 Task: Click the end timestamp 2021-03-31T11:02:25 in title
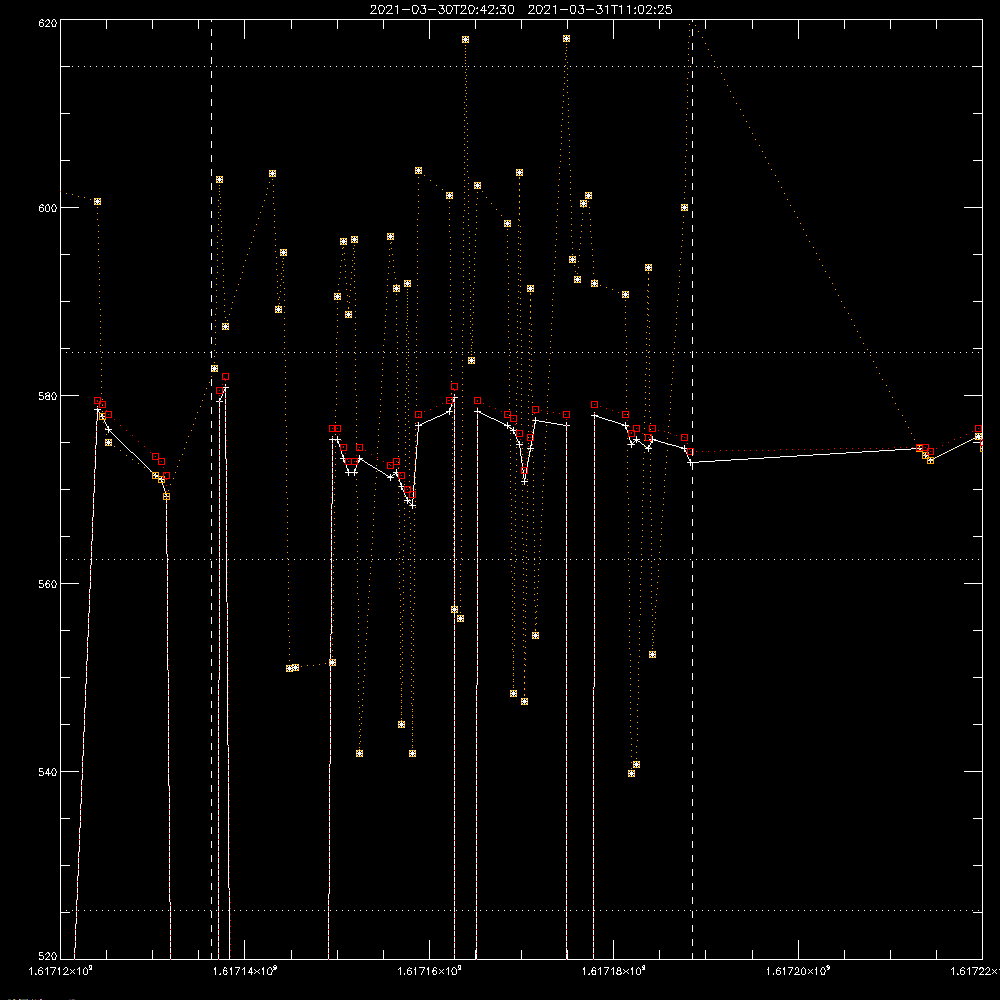pyautogui.click(x=600, y=10)
